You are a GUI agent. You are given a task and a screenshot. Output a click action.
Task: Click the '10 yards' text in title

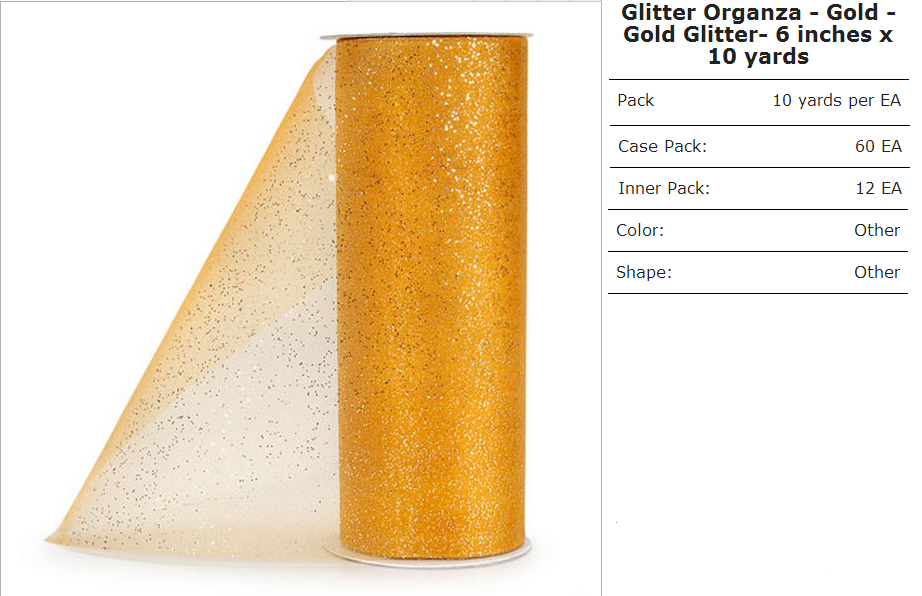tap(758, 57)
